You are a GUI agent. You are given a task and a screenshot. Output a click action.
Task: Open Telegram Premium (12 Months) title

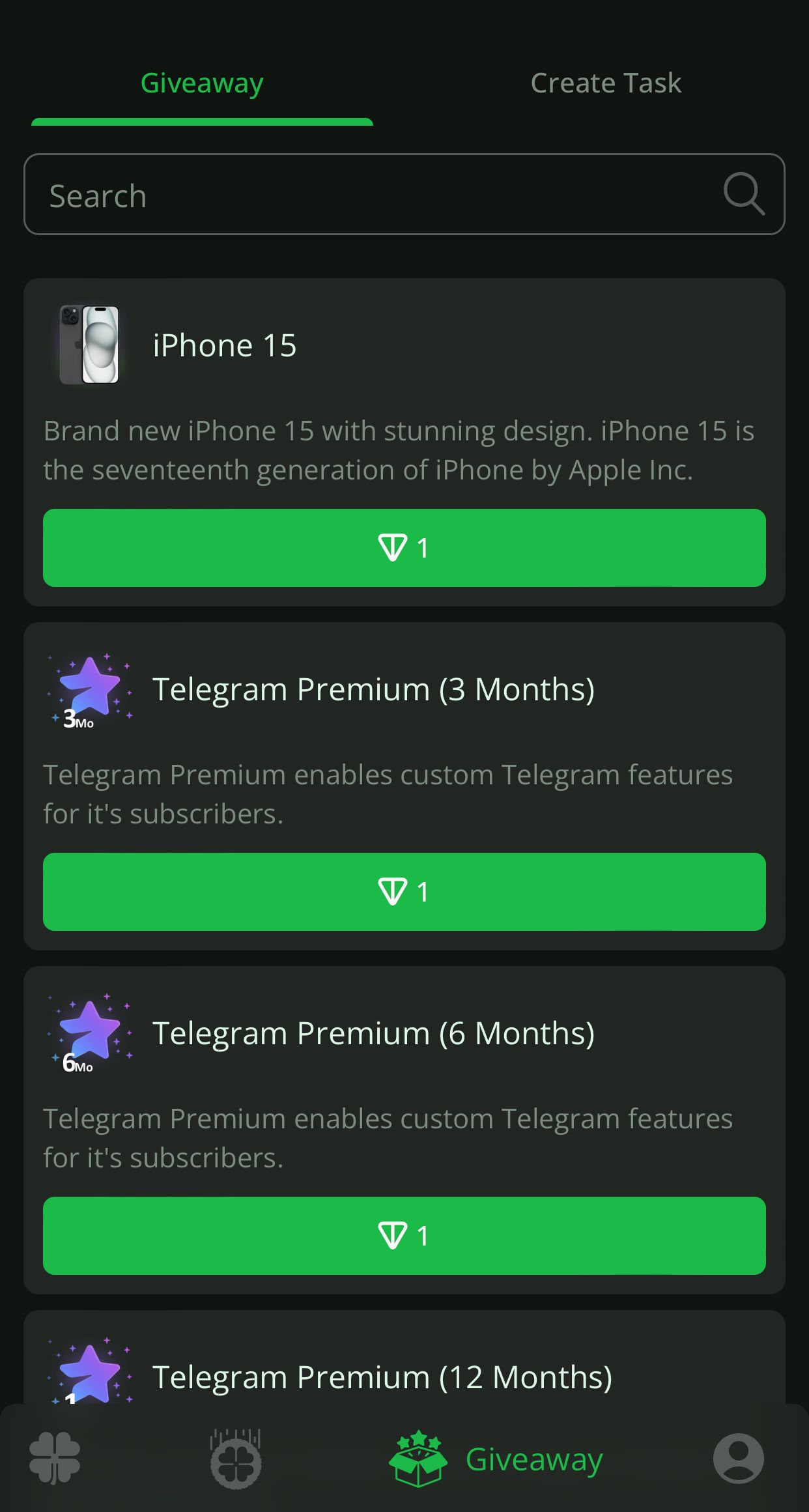(382, 1377)
